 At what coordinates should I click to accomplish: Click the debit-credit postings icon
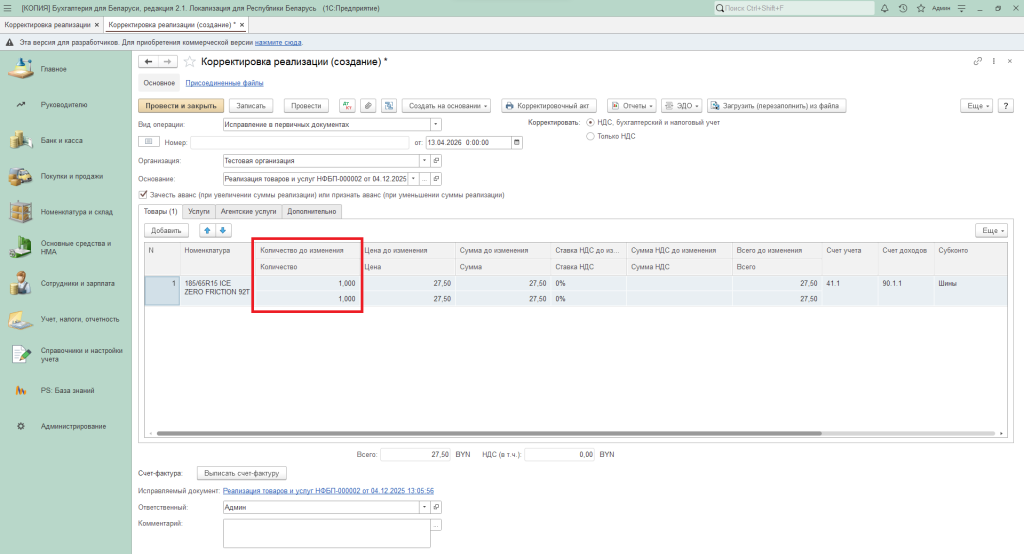347,105
